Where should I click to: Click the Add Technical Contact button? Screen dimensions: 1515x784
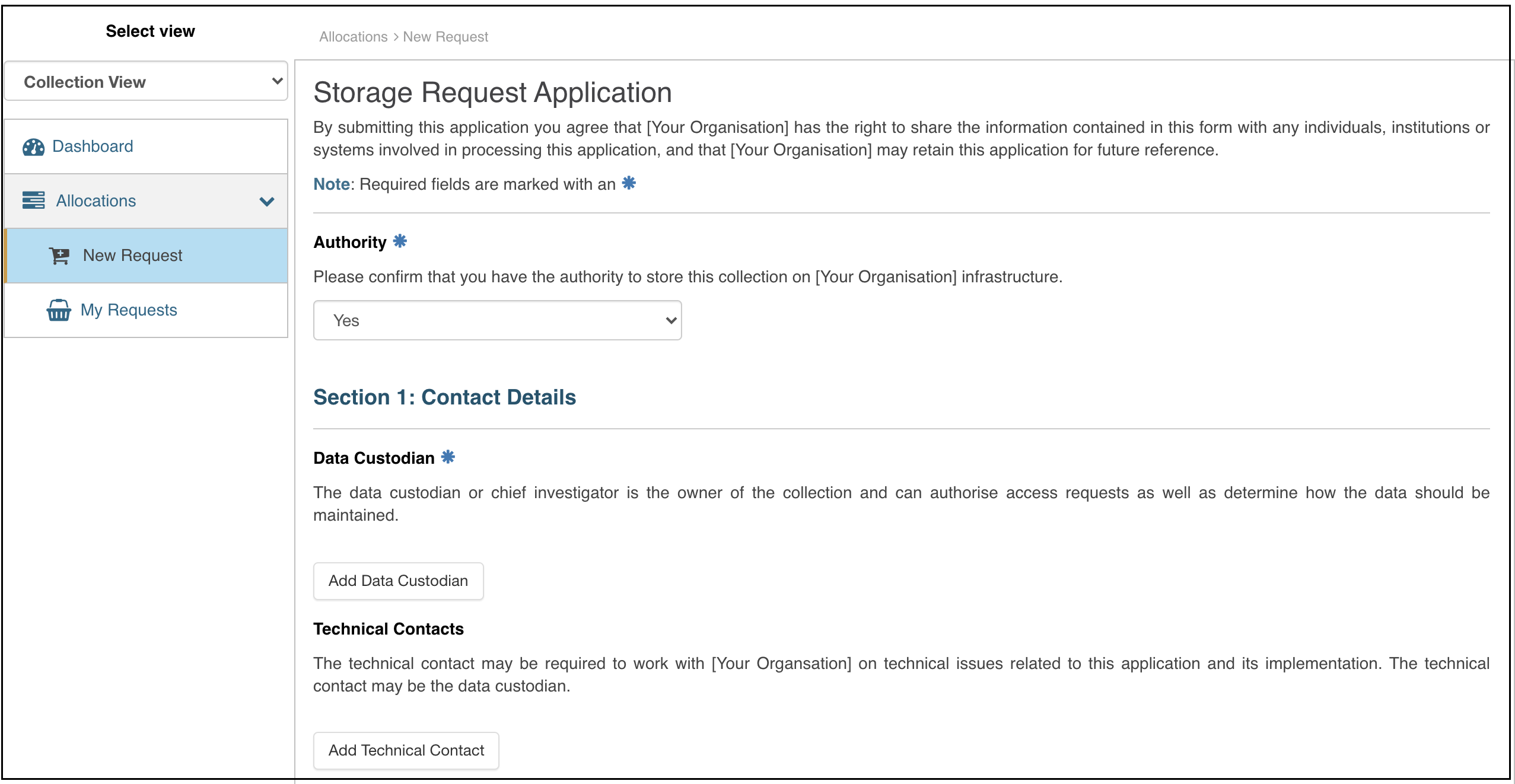click(x=406, y=750)
